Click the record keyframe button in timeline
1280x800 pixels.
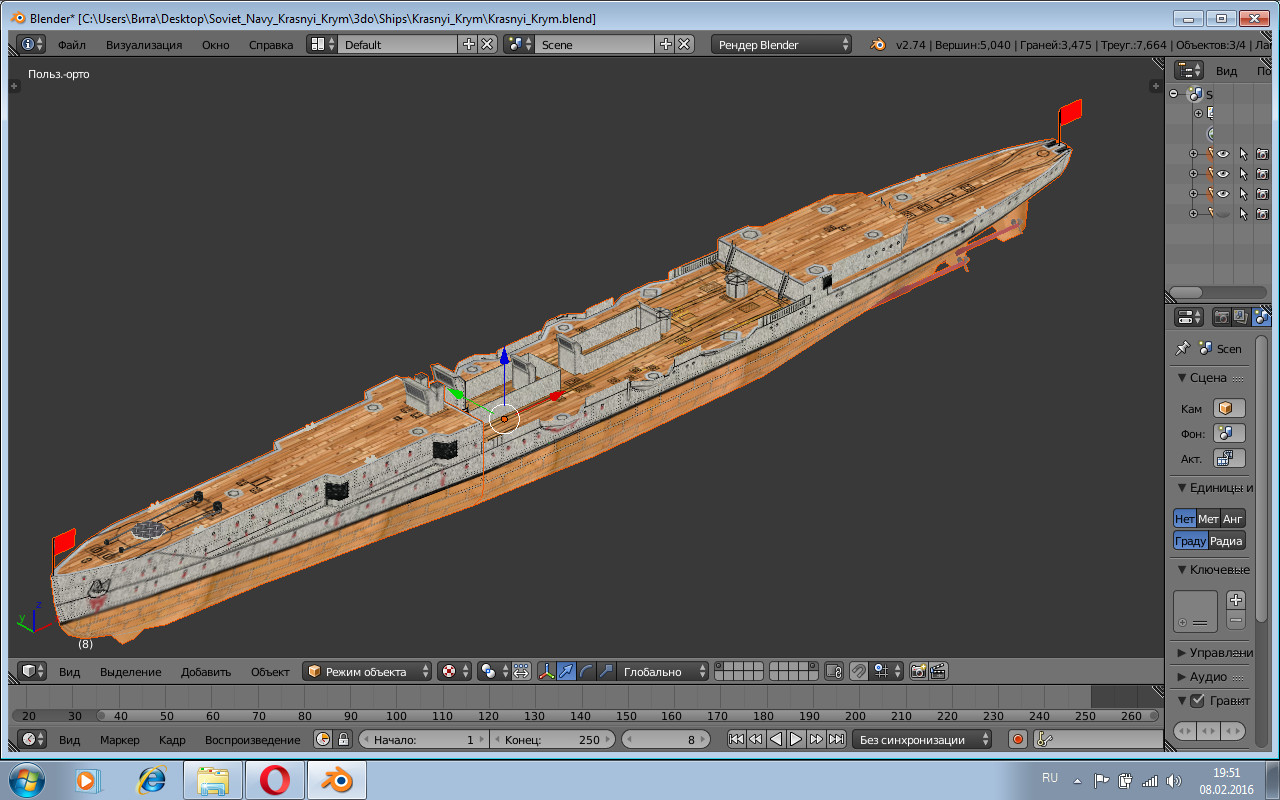pyautogui.click(x=1018, y=739)
